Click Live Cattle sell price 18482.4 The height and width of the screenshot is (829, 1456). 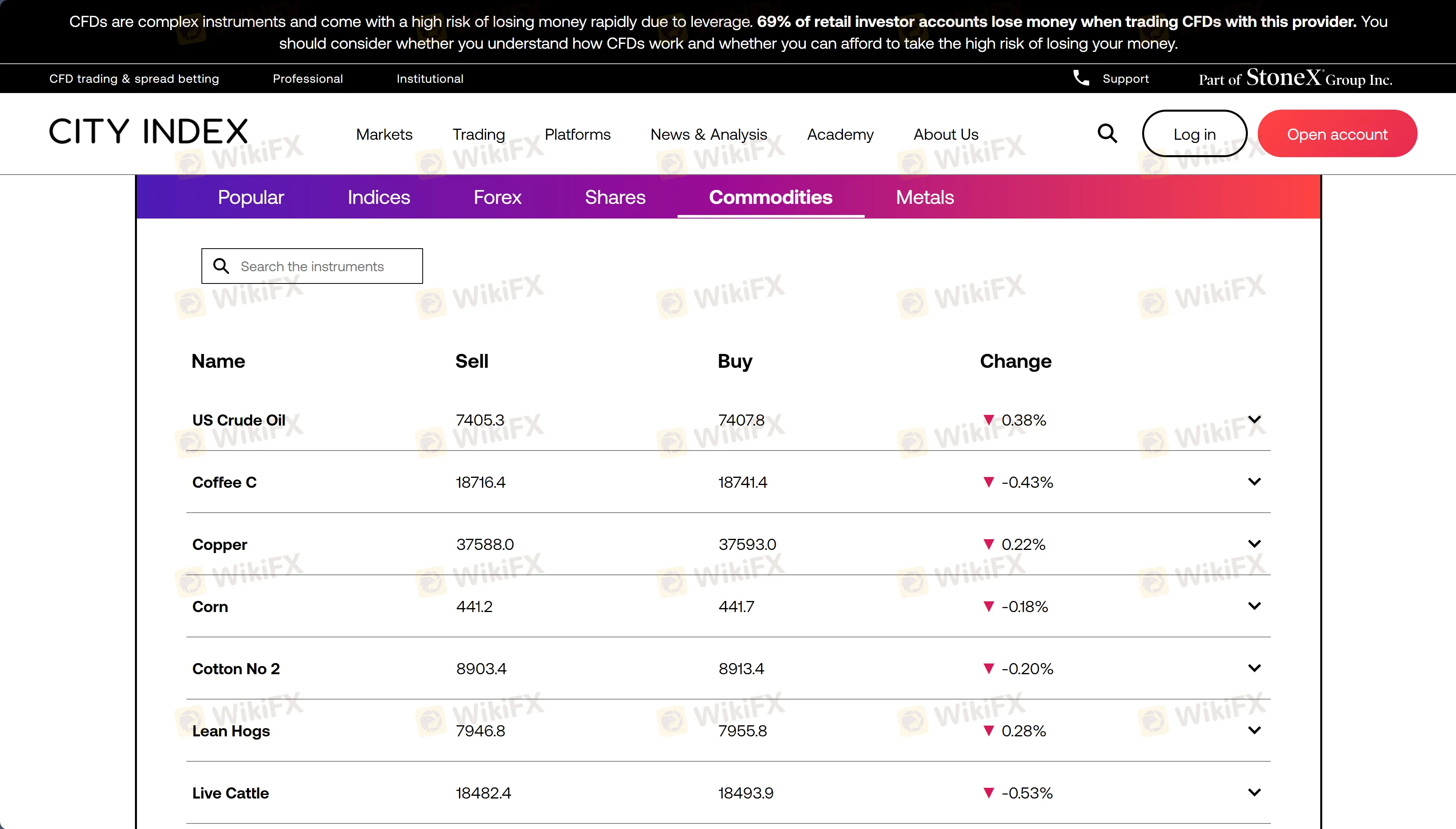[483, 793]
